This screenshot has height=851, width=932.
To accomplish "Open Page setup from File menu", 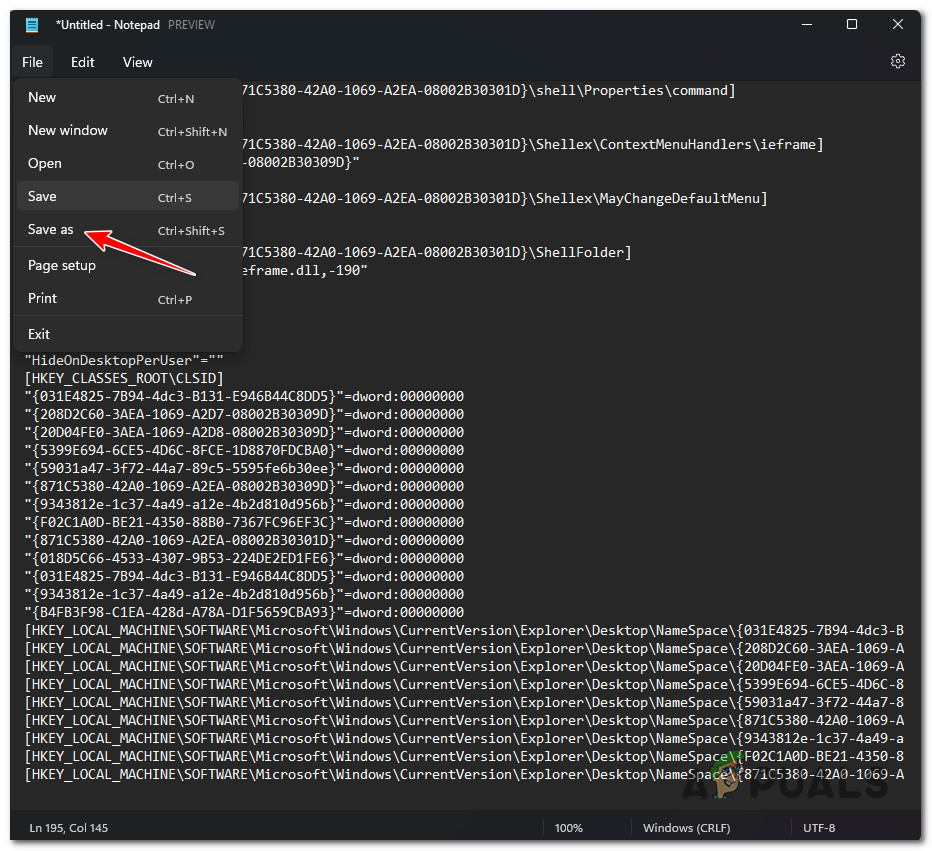I will [x=128, y=266].
